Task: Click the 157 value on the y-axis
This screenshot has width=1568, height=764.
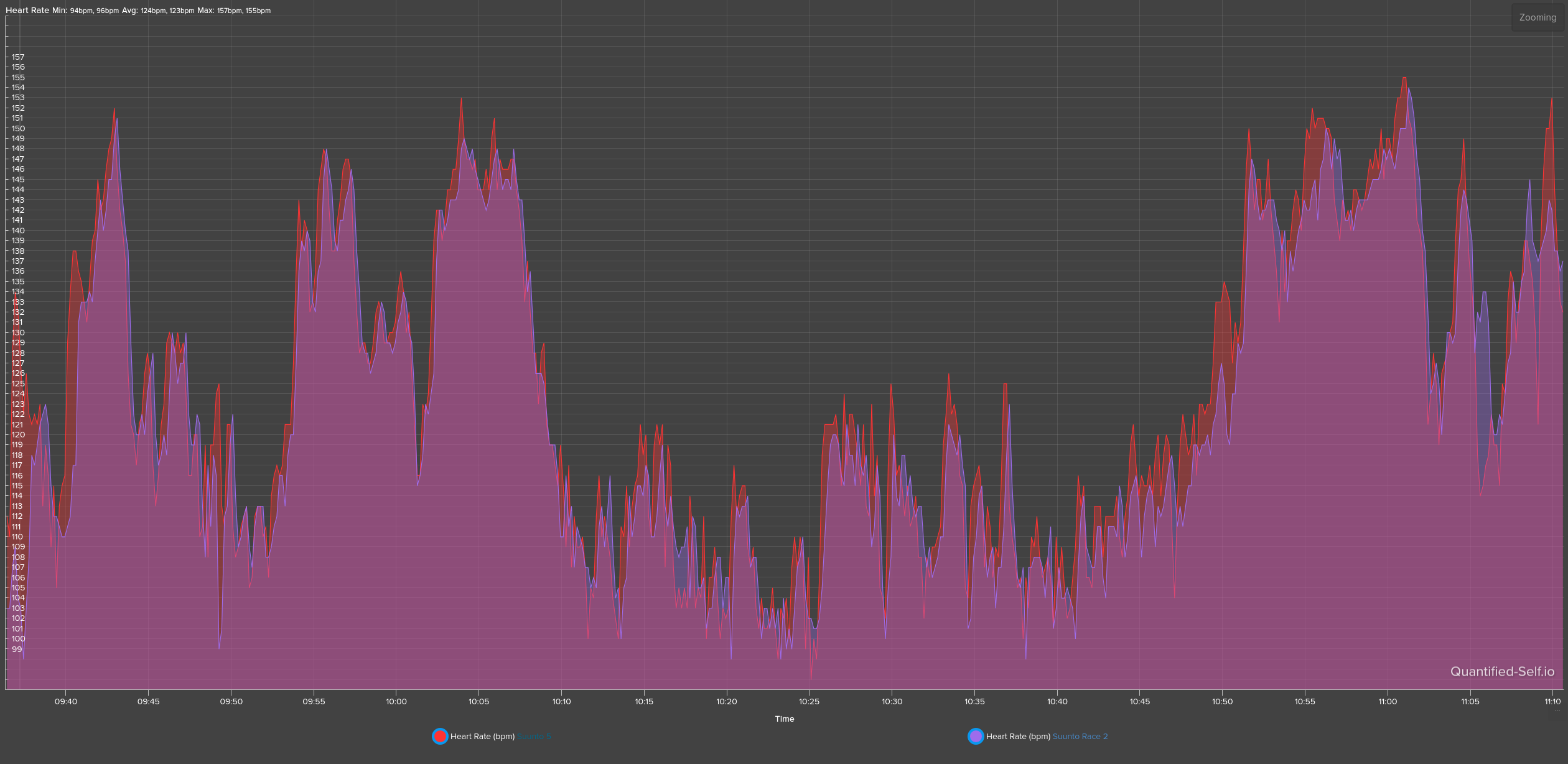Action: pos(18,57)
